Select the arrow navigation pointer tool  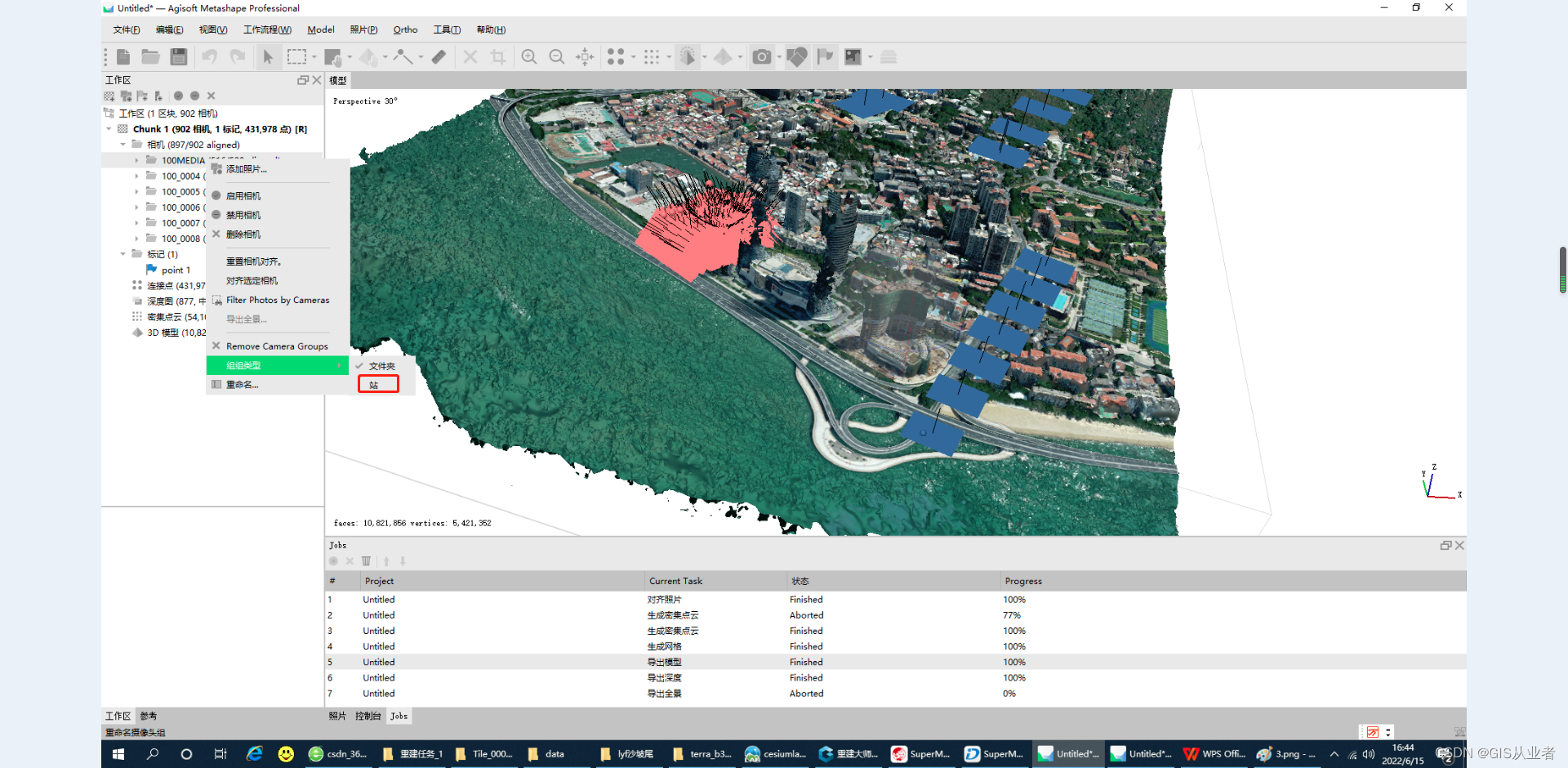(268, 56)
